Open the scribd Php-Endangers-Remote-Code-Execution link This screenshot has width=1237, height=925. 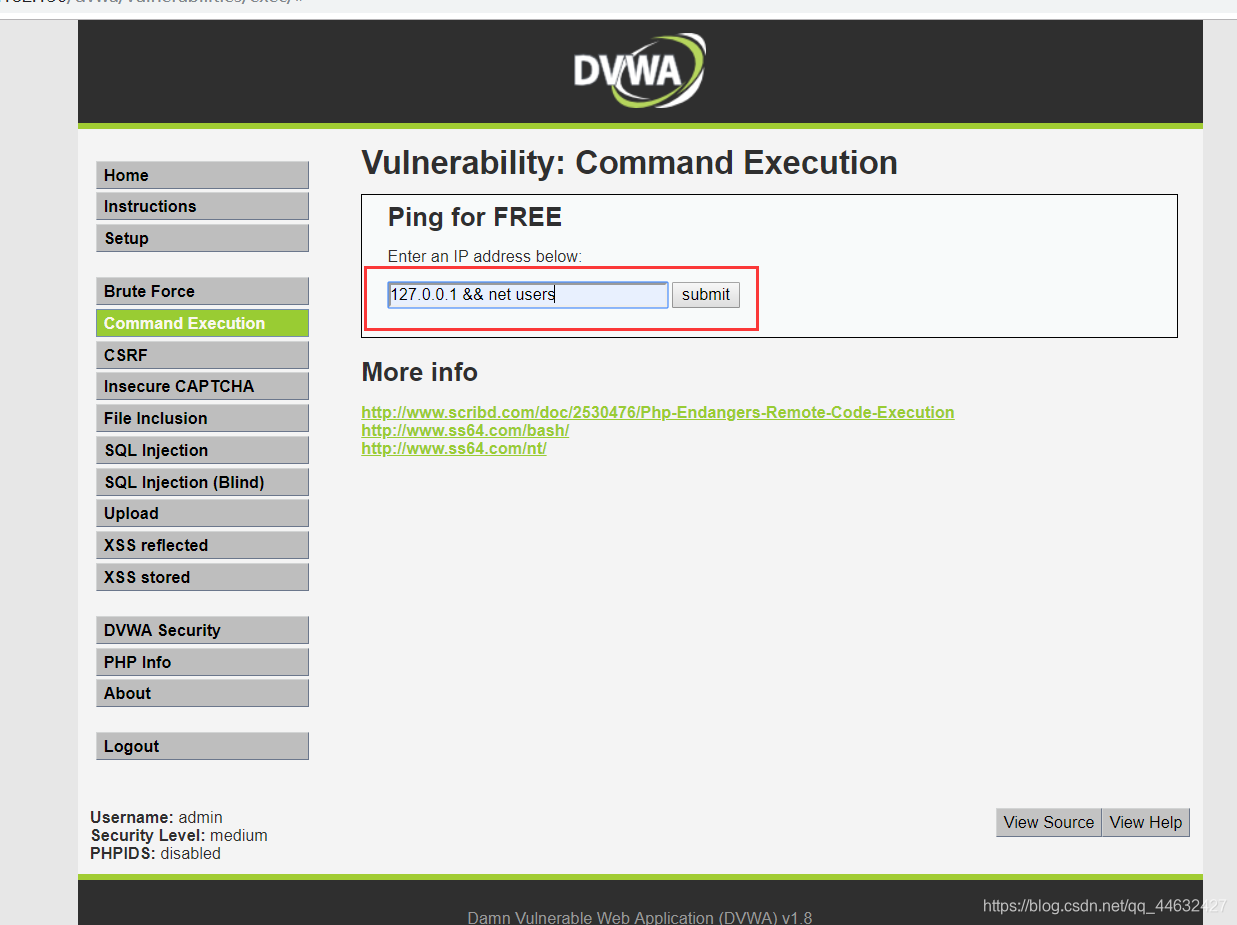658,412
